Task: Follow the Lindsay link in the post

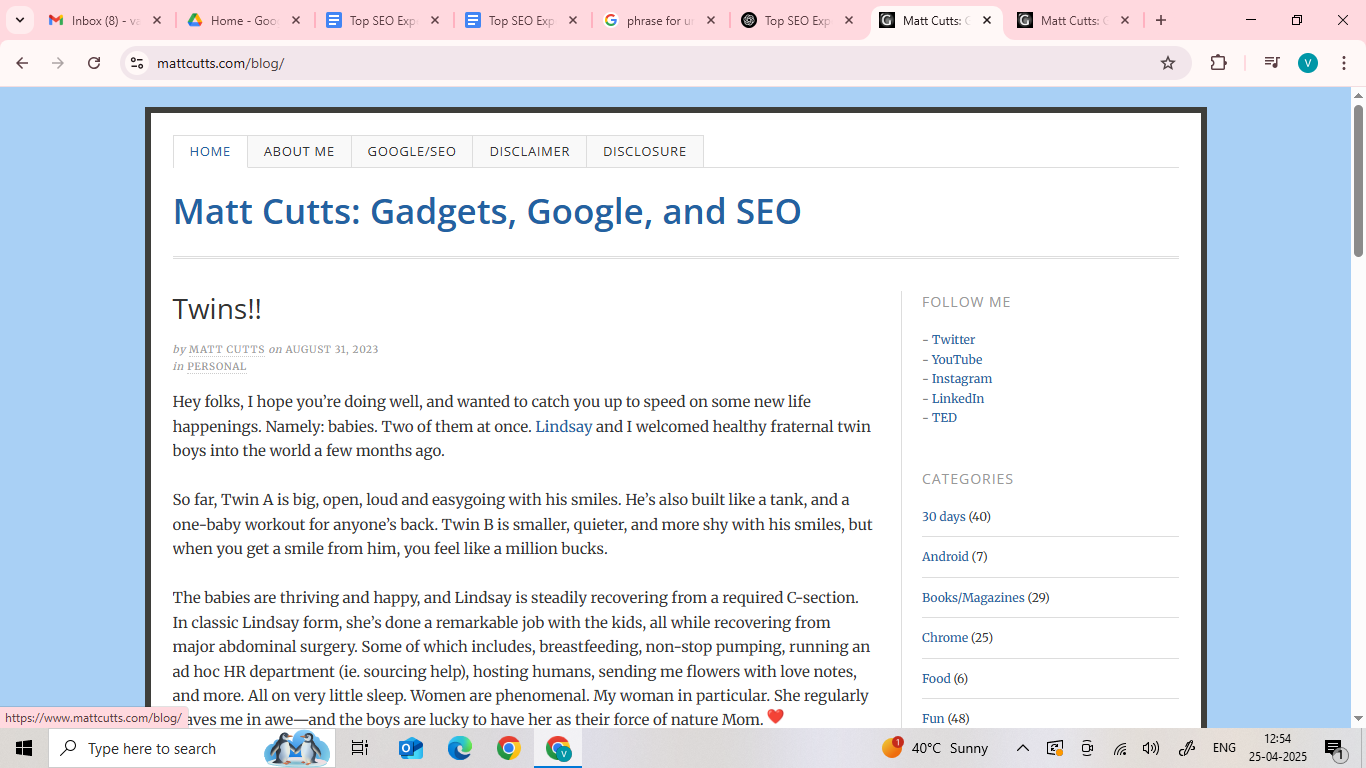Action: click(x=564, y=426)
